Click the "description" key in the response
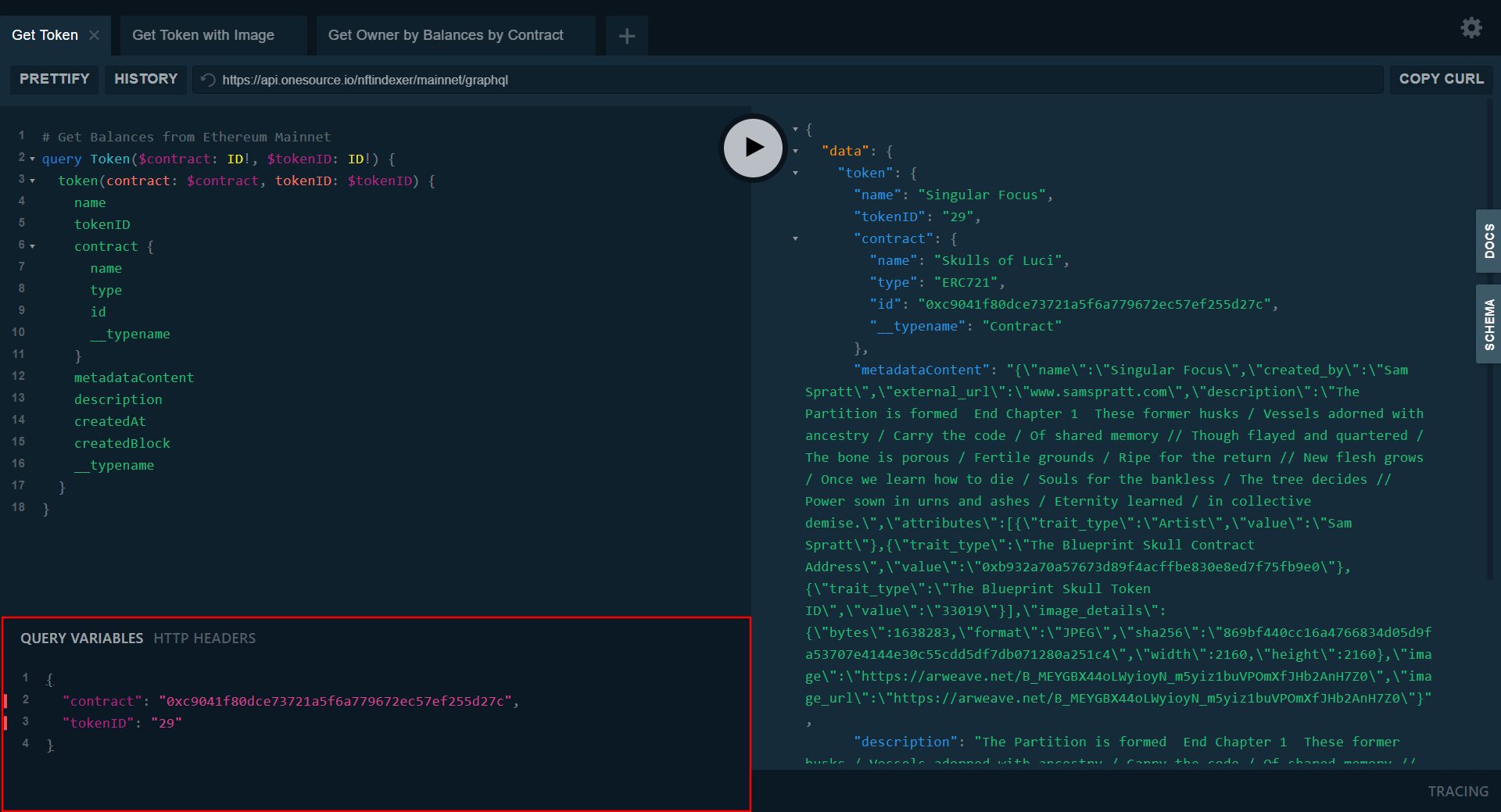This screenshot has height=812, width=1501. (906, 742)
